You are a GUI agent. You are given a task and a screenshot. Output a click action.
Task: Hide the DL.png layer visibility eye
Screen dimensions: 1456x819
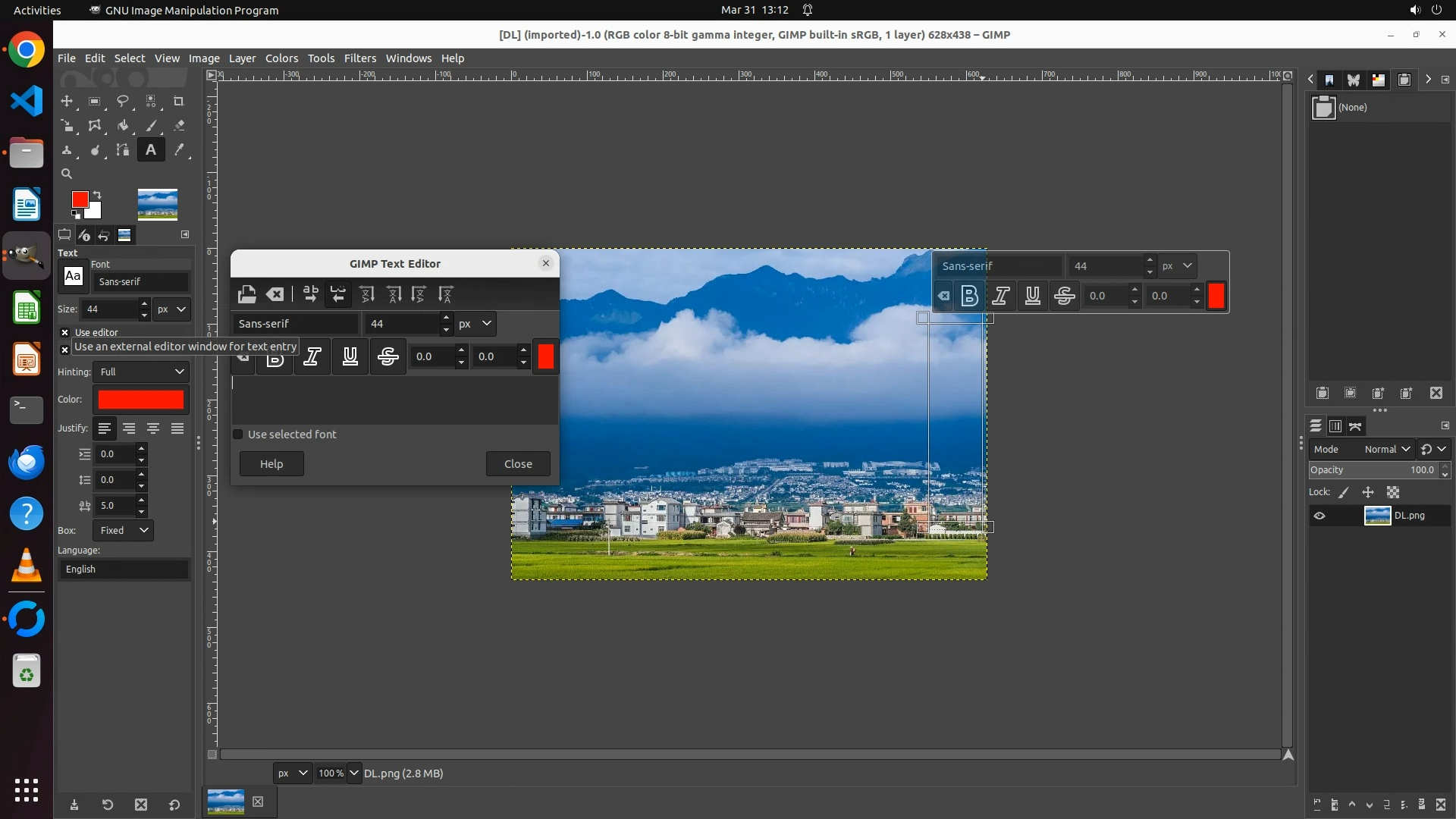coord(1319,516)
